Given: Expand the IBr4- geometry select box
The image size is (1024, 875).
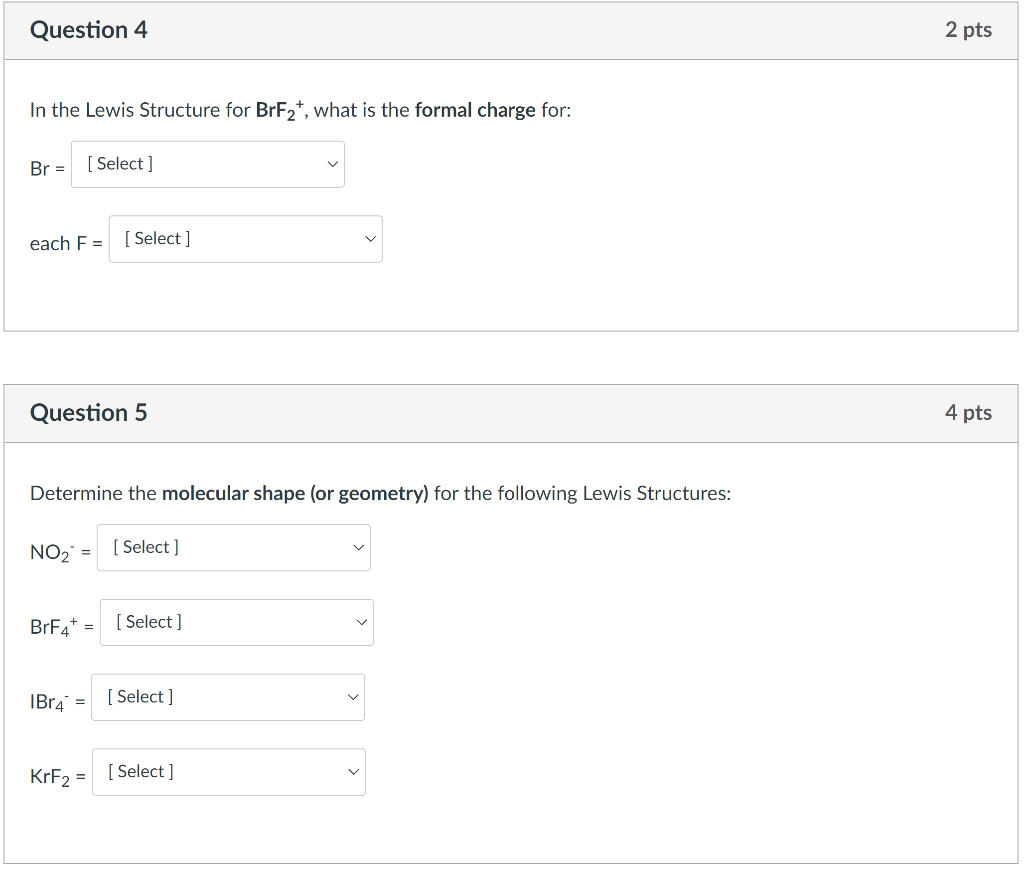Looking at the screenshot, I should (227, 697).
